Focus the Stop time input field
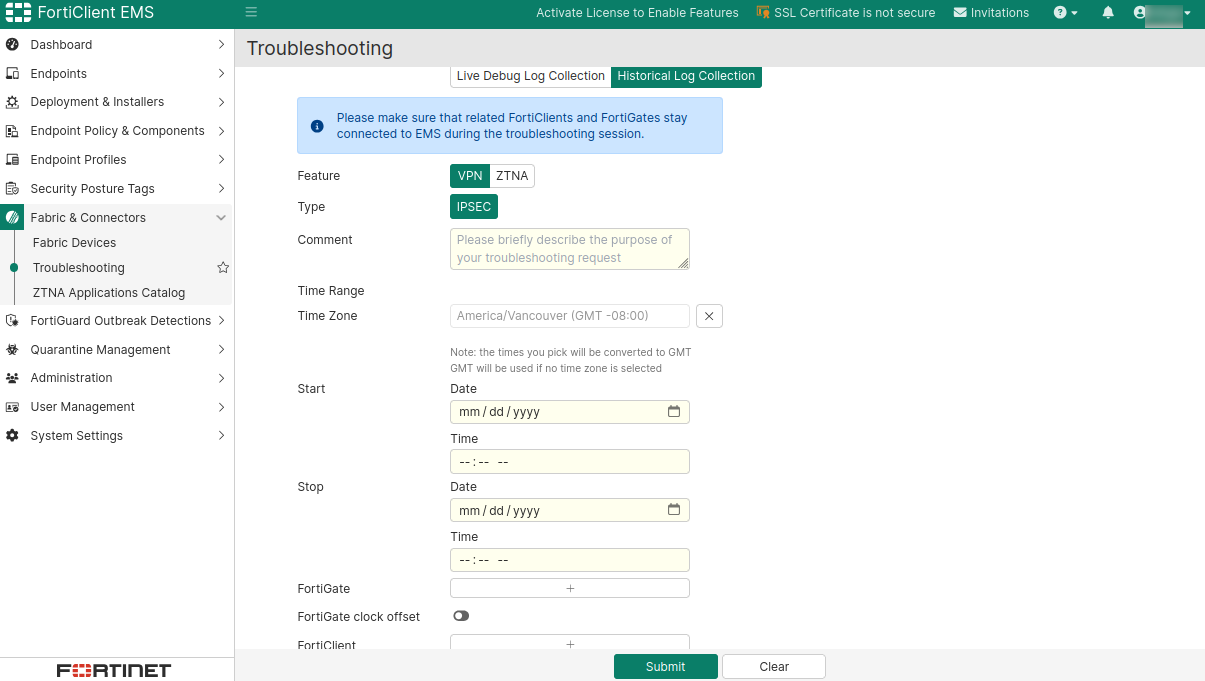1205x681 pixels. [x=570, y=560]
